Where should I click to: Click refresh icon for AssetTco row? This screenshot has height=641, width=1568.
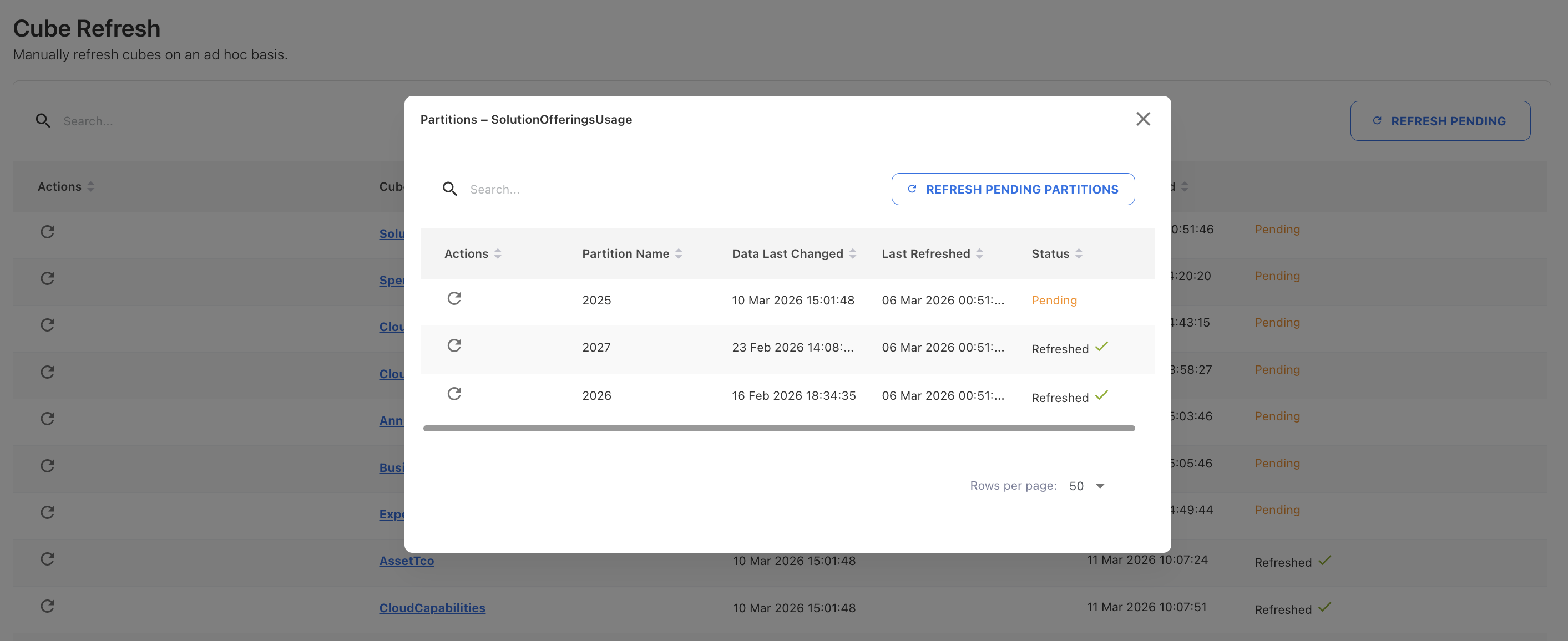coord(48,559)
